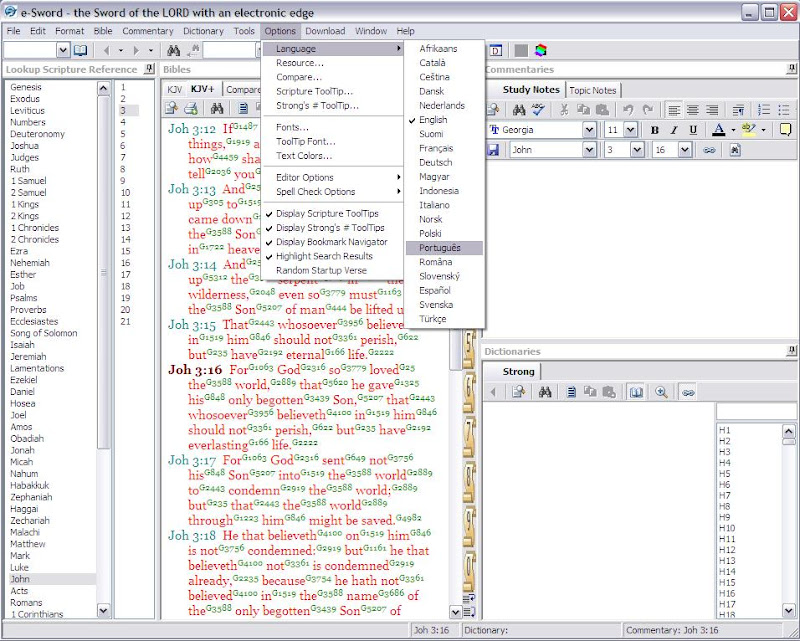Viewport: 800px width, 641px height.
Task: Click the gray color square in the top toolbar
Action: [521, 50]
